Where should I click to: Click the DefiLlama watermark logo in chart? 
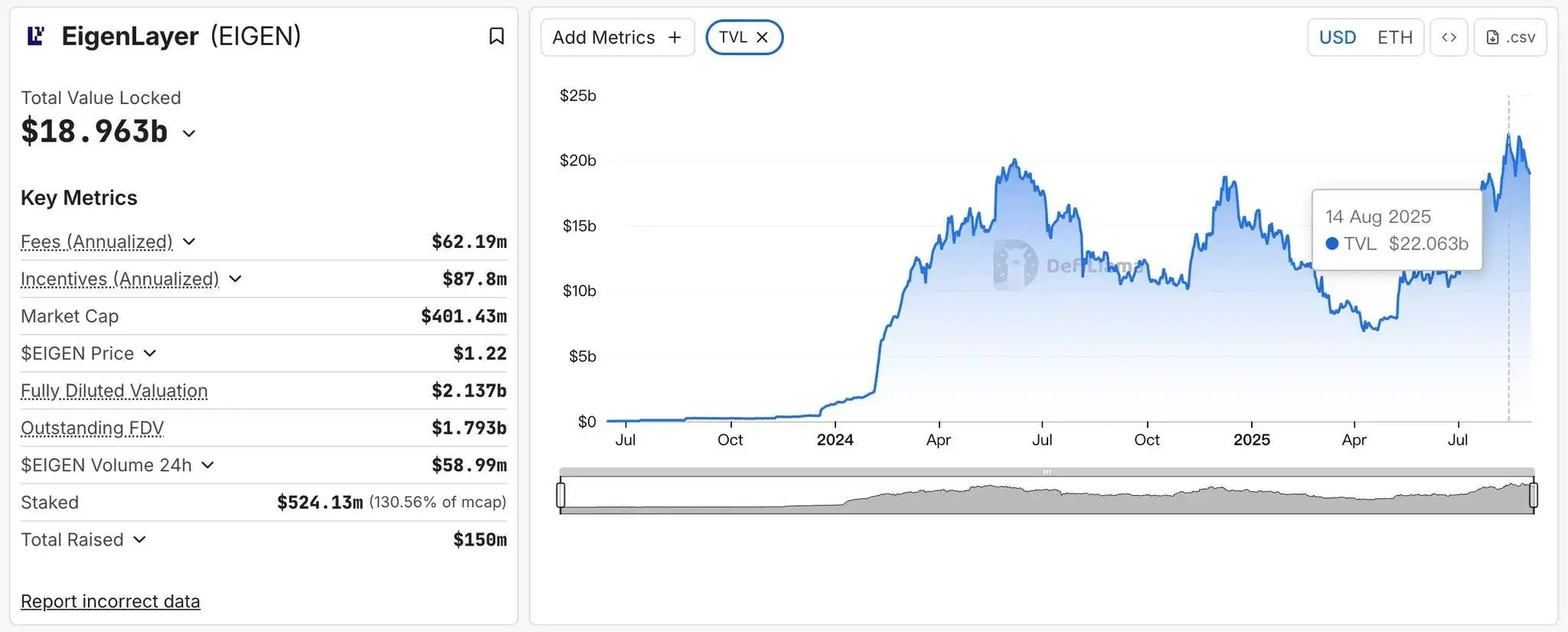point(1015,265)
